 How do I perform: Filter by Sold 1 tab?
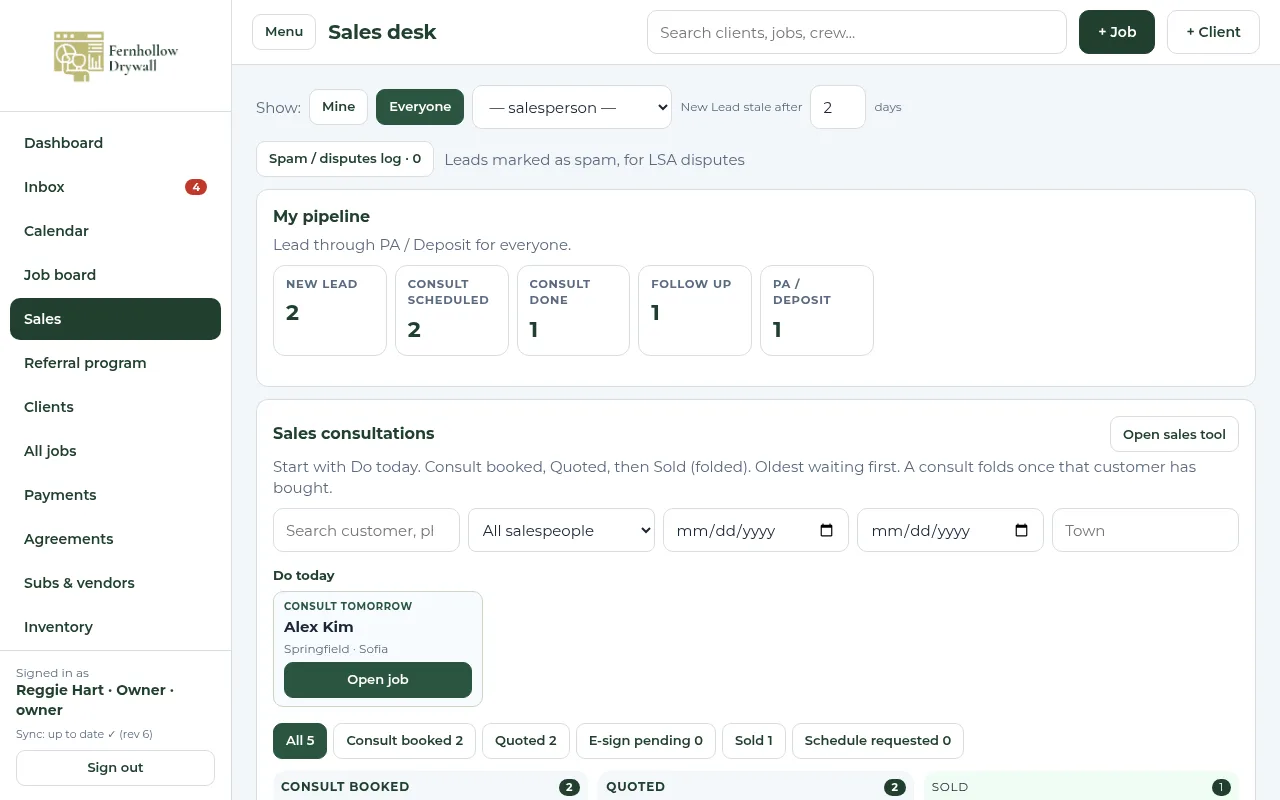(x=754, y=741)
